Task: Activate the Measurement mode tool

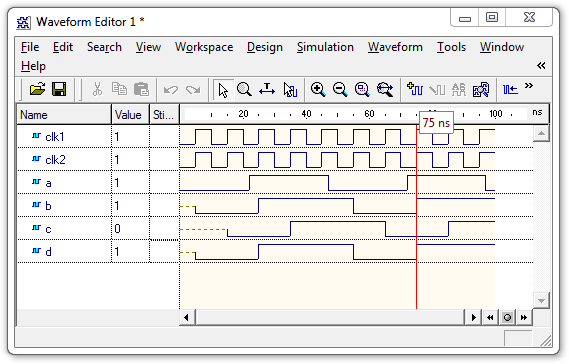Action: tap(267, 89)
